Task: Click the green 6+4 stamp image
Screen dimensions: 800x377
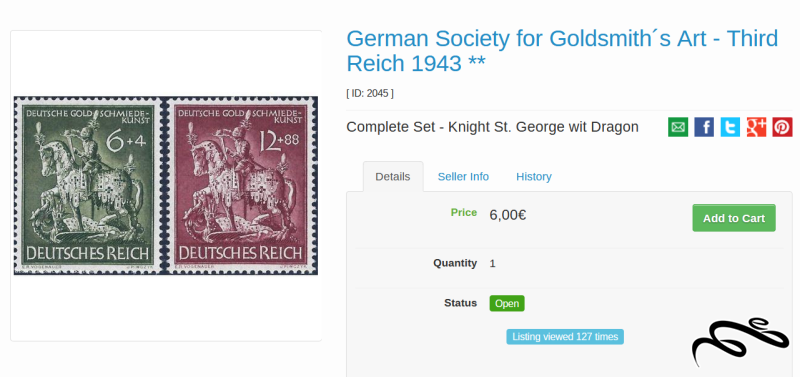Action: 87,185
